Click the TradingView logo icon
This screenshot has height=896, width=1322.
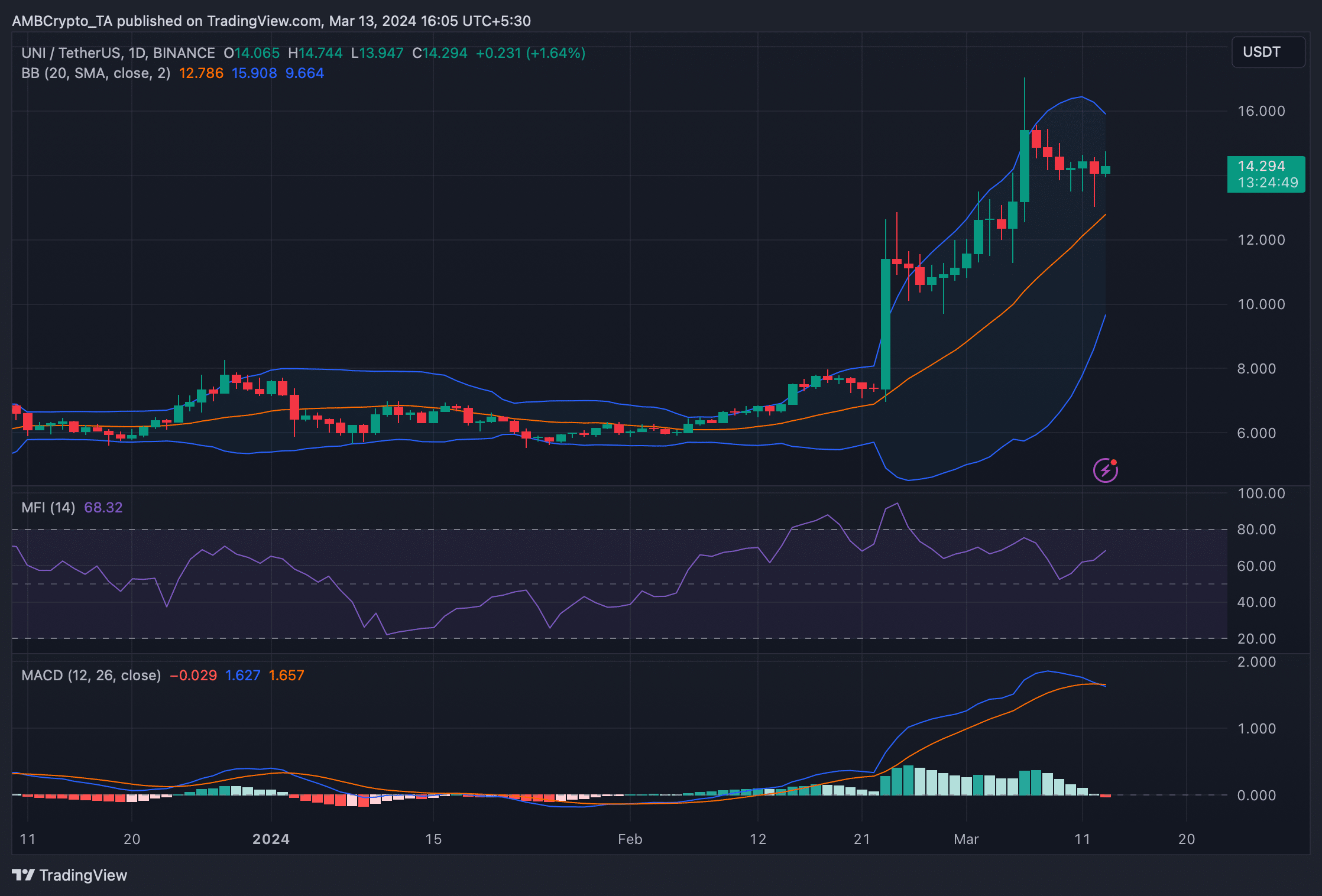coord(24,875)
